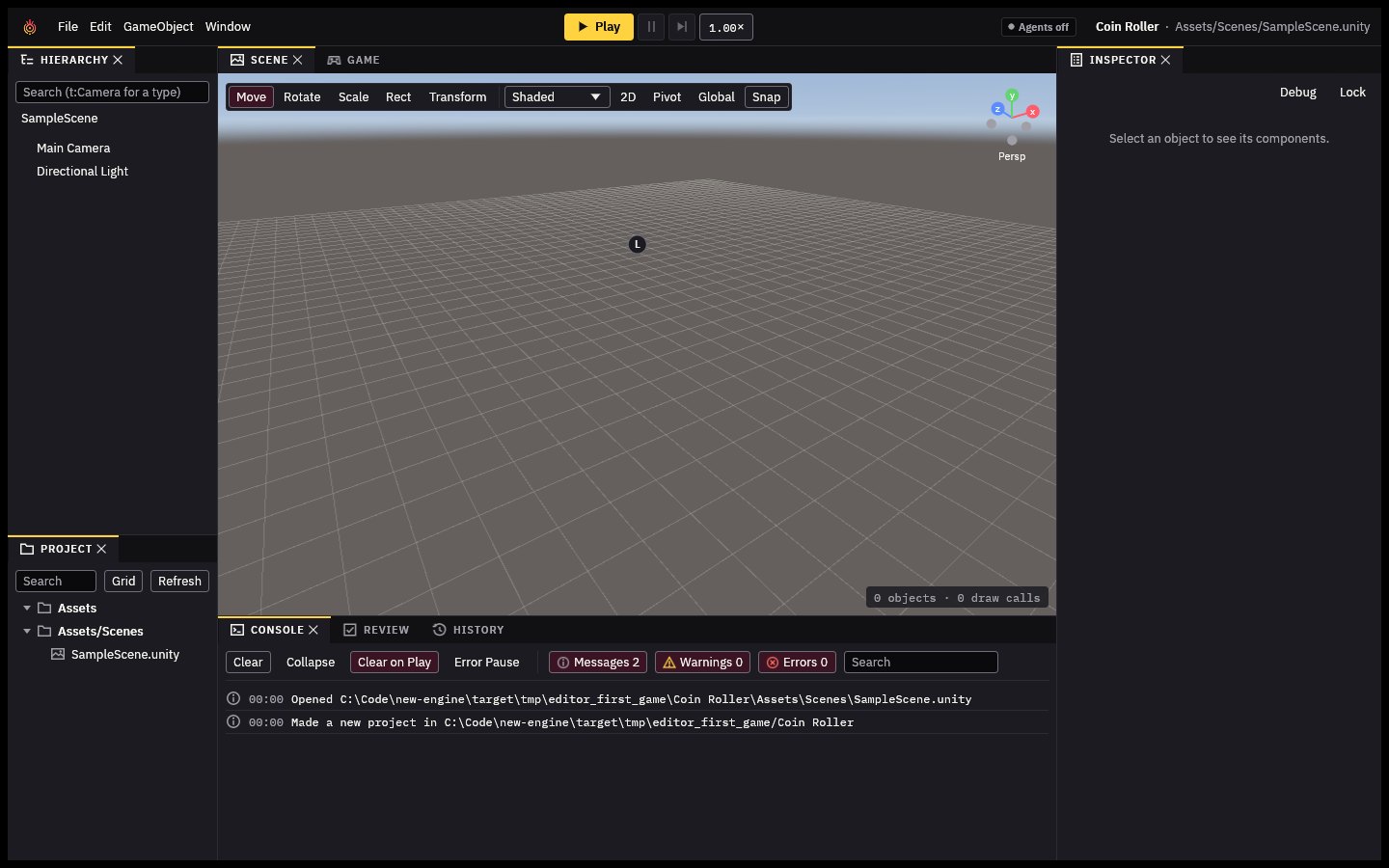This screenshot has width=1389, height=868.
Task: Close the Console tab
Action: pyautogui.click(x=313, y=630)
